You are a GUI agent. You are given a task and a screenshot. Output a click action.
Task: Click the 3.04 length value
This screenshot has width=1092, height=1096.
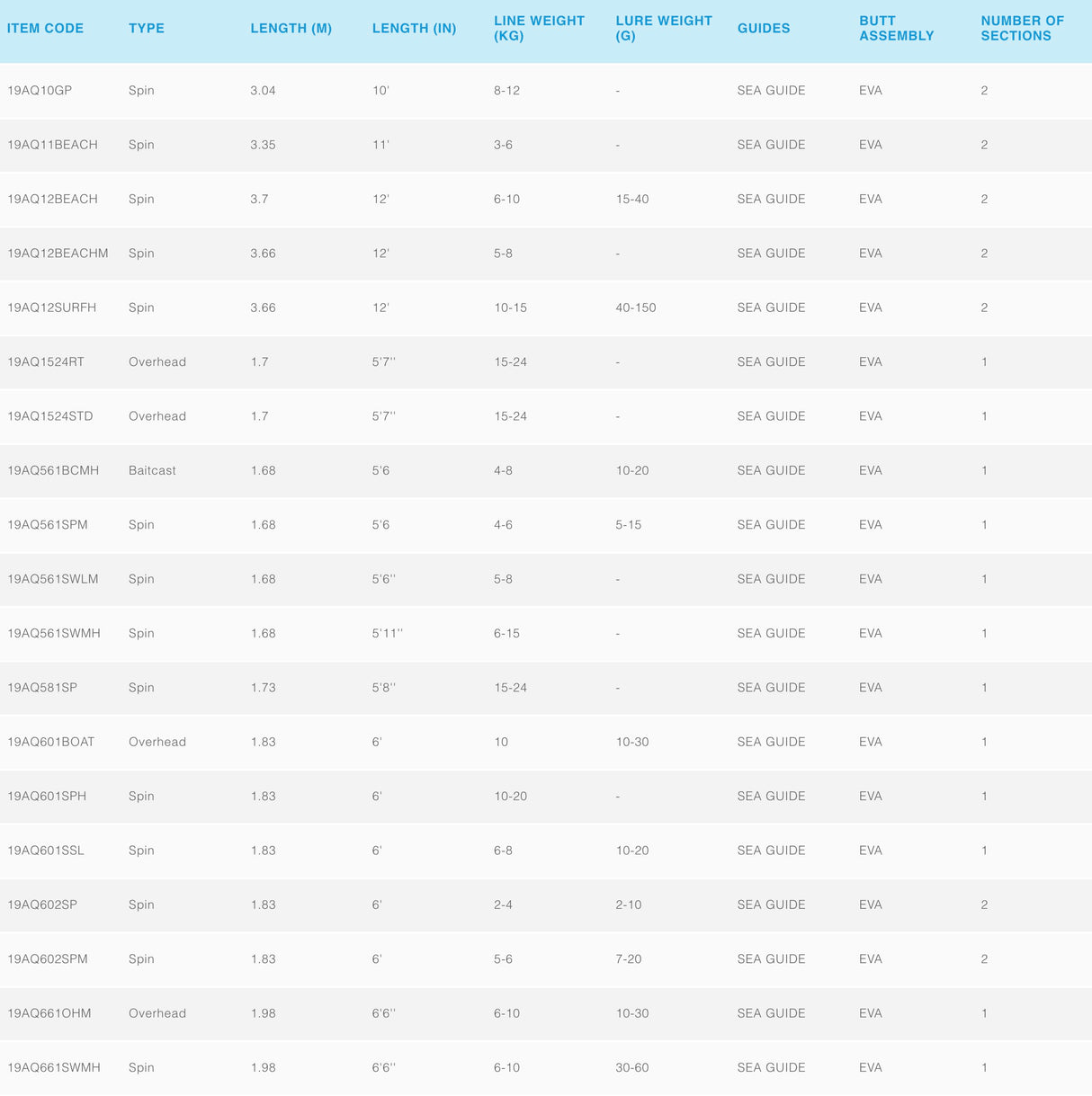pos(263,91)
